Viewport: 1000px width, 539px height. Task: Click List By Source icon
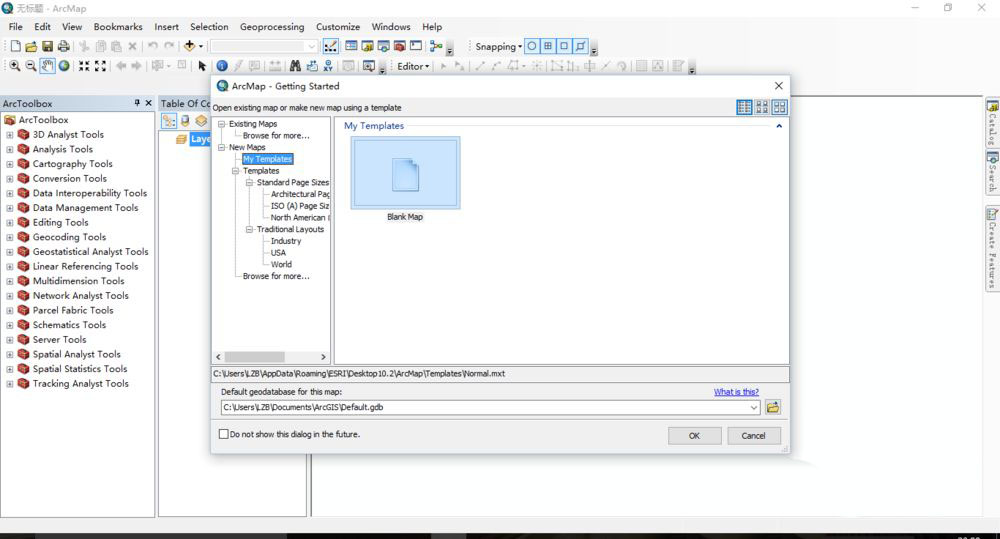pos(185,121)
